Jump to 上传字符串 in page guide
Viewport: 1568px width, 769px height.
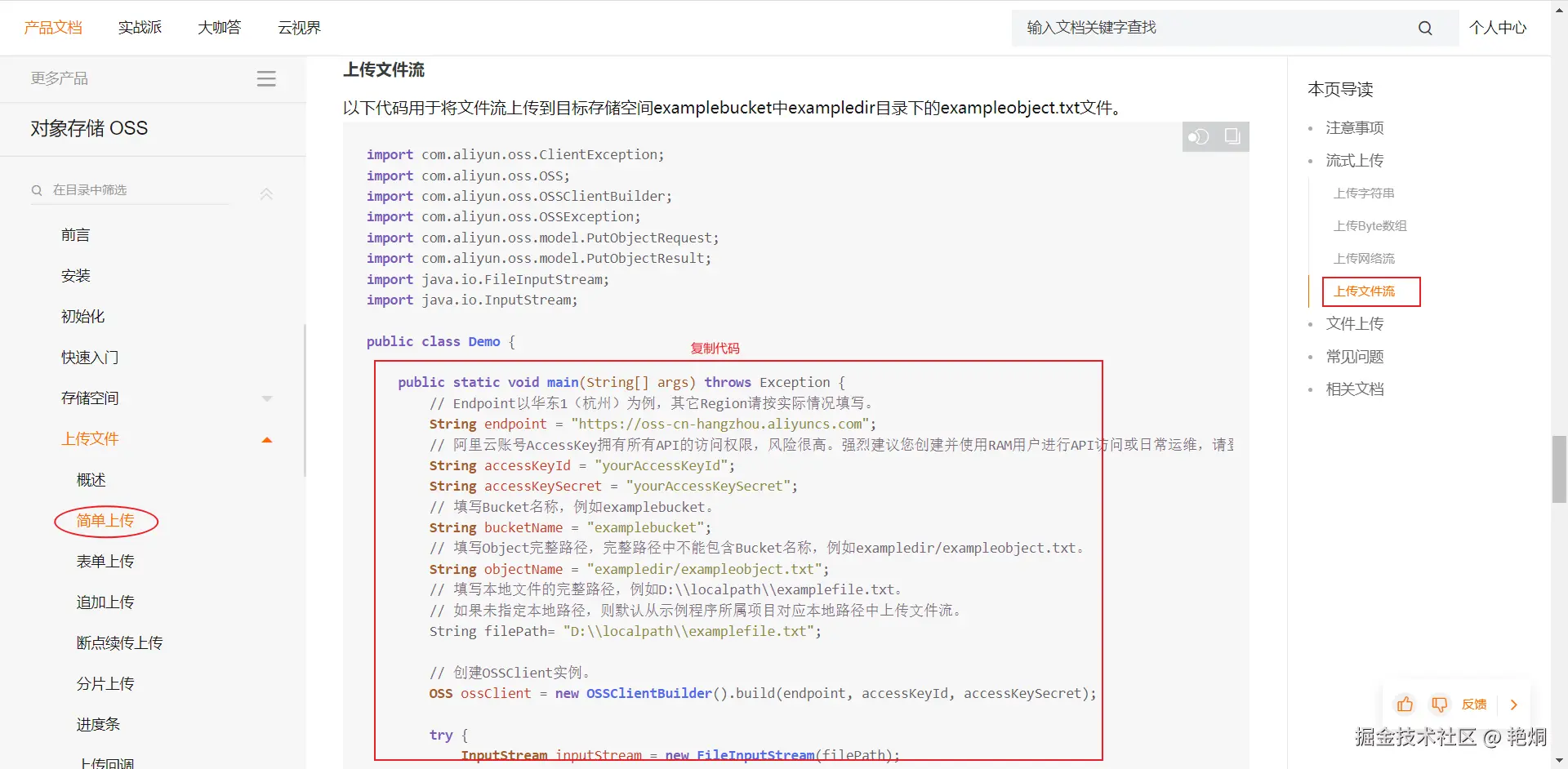pos(1364,193)
